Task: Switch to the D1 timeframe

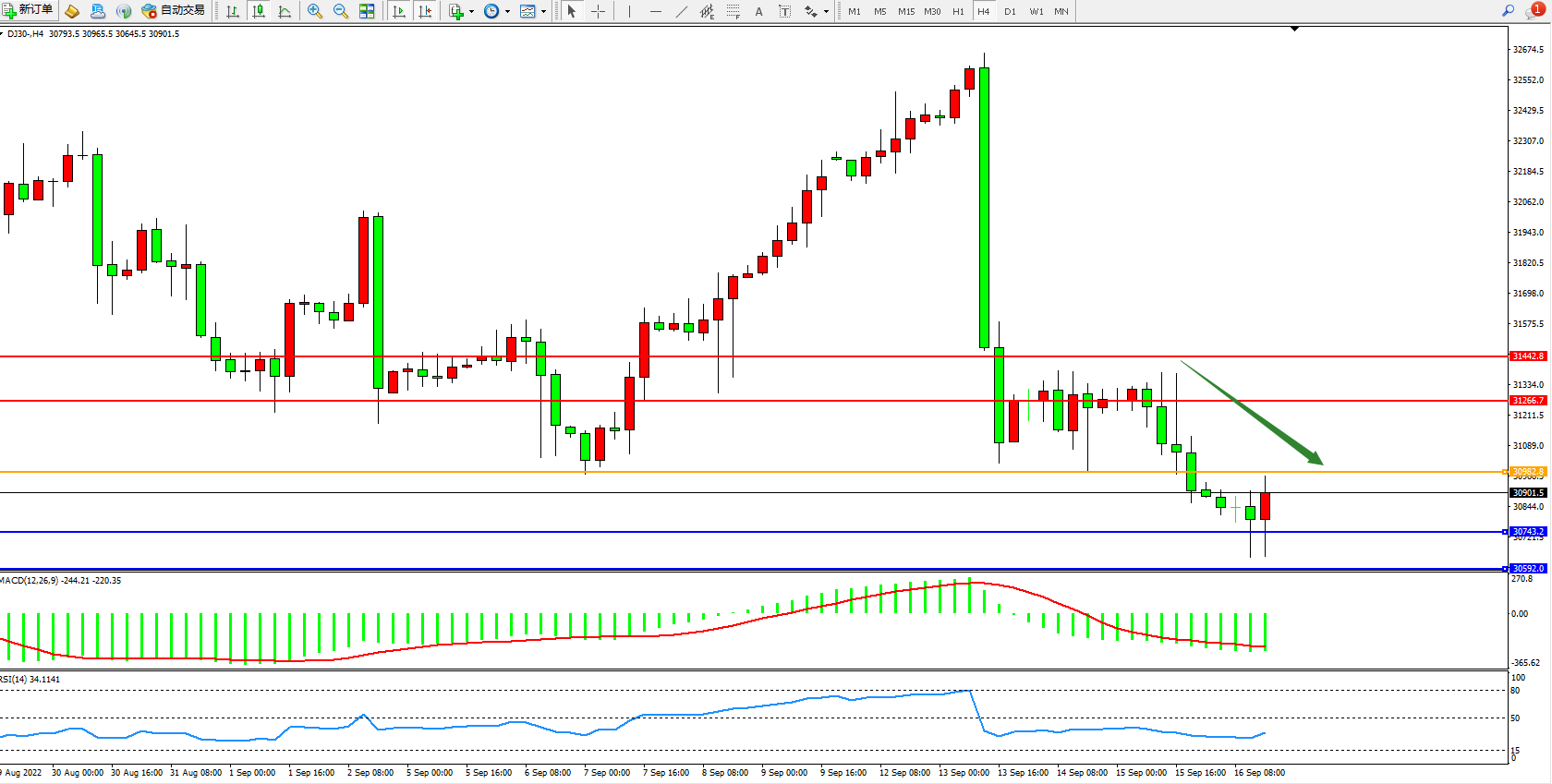Action: [1010, 11]
